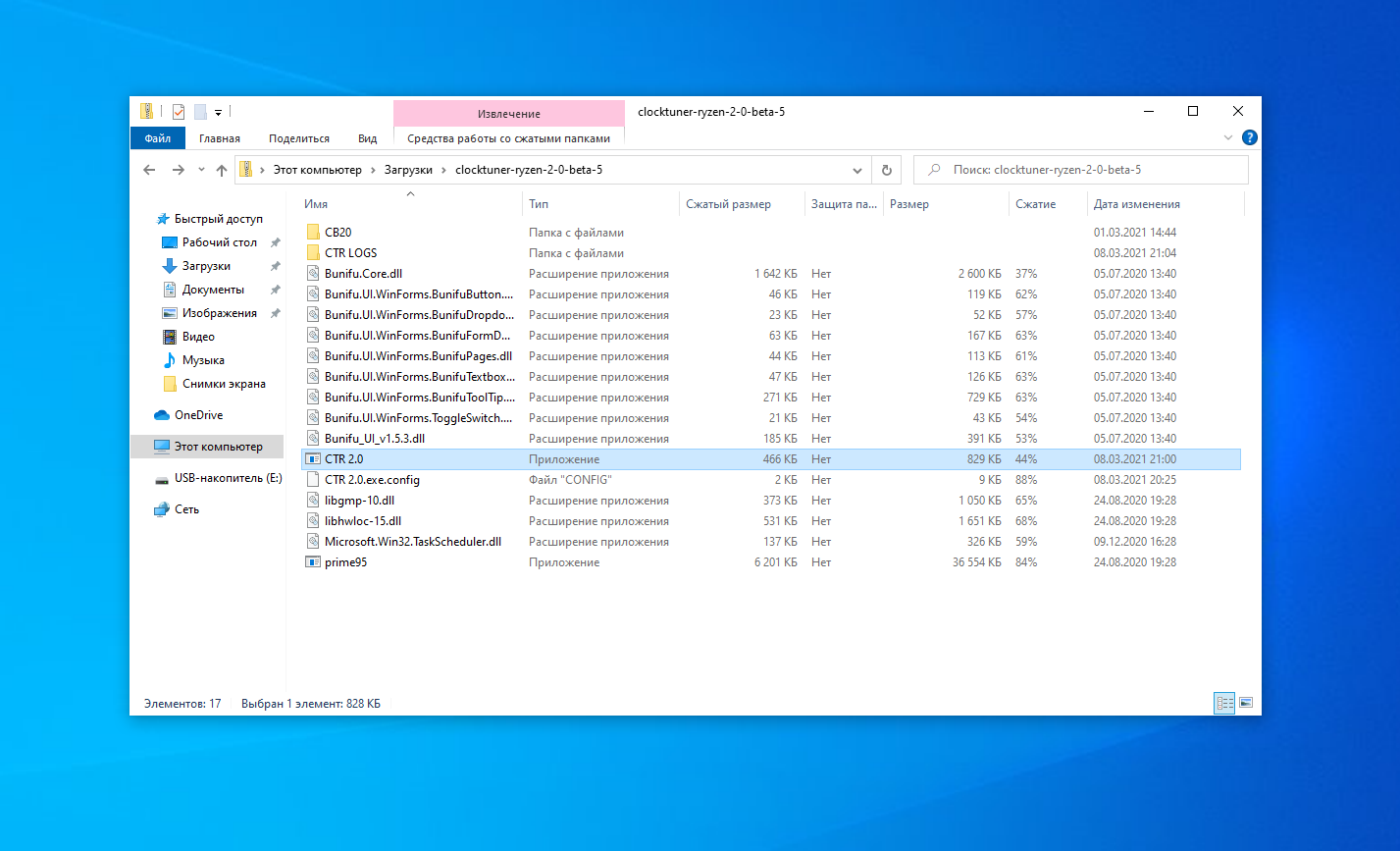
Task: Click the 36 554 КБ size value
Action: [976, 562]
